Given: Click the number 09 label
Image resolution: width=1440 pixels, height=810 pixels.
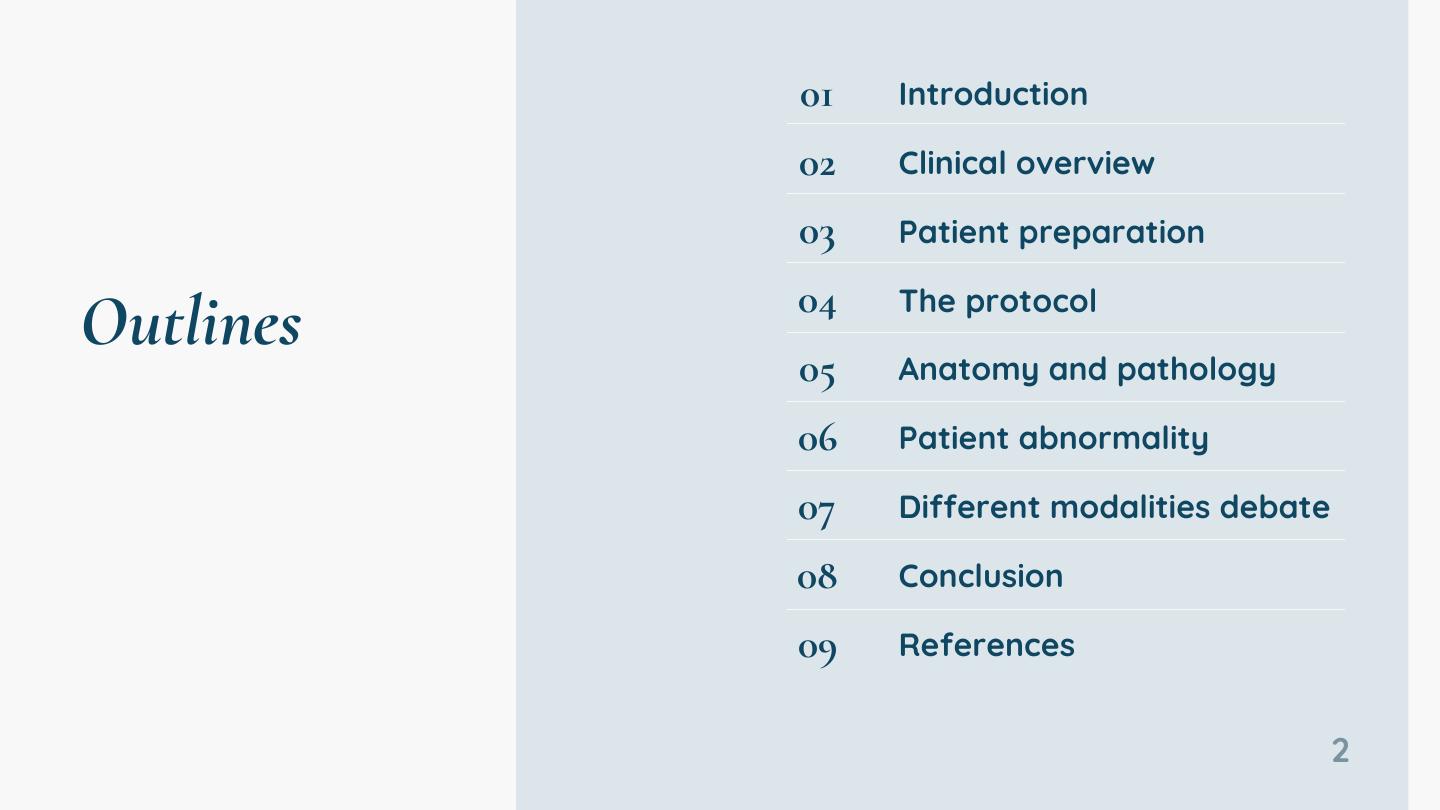Looking at the screenshot, I should (x=816, y=648).
